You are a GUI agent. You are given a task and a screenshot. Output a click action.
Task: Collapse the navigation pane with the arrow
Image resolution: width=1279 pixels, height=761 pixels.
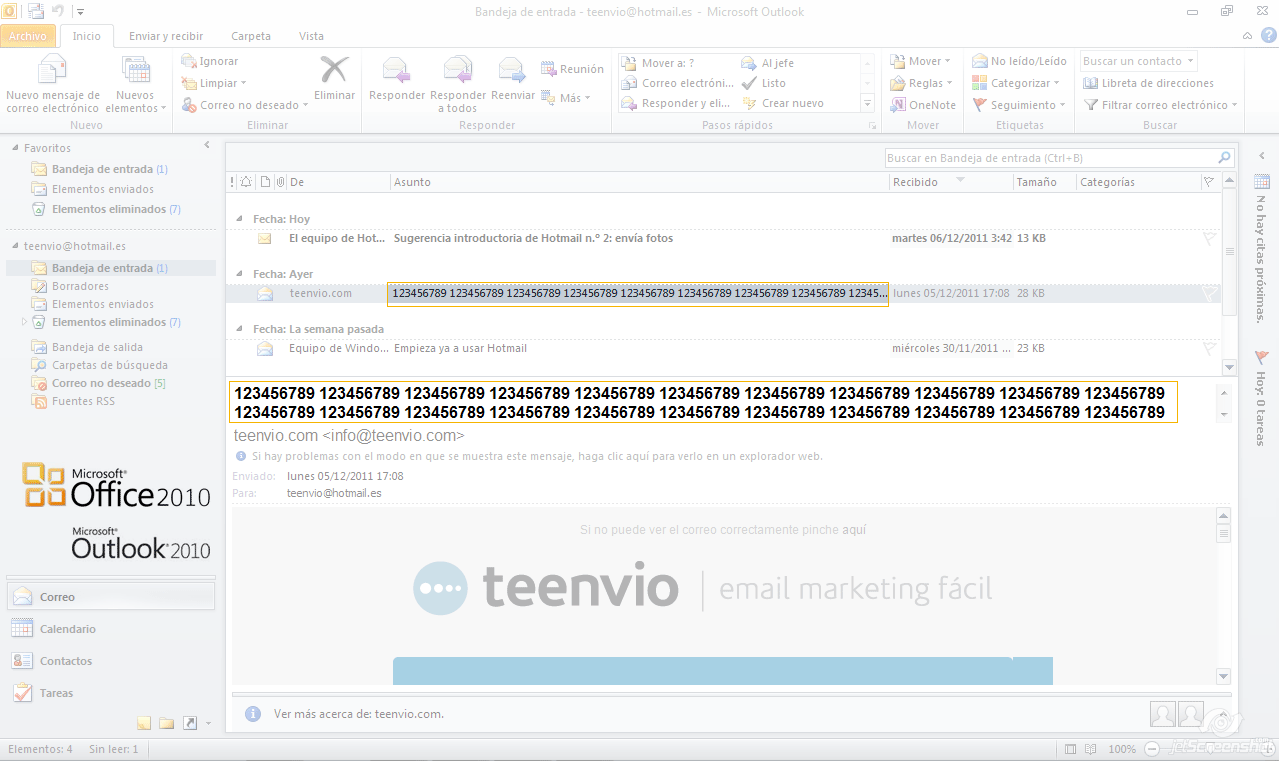(207, 146)
